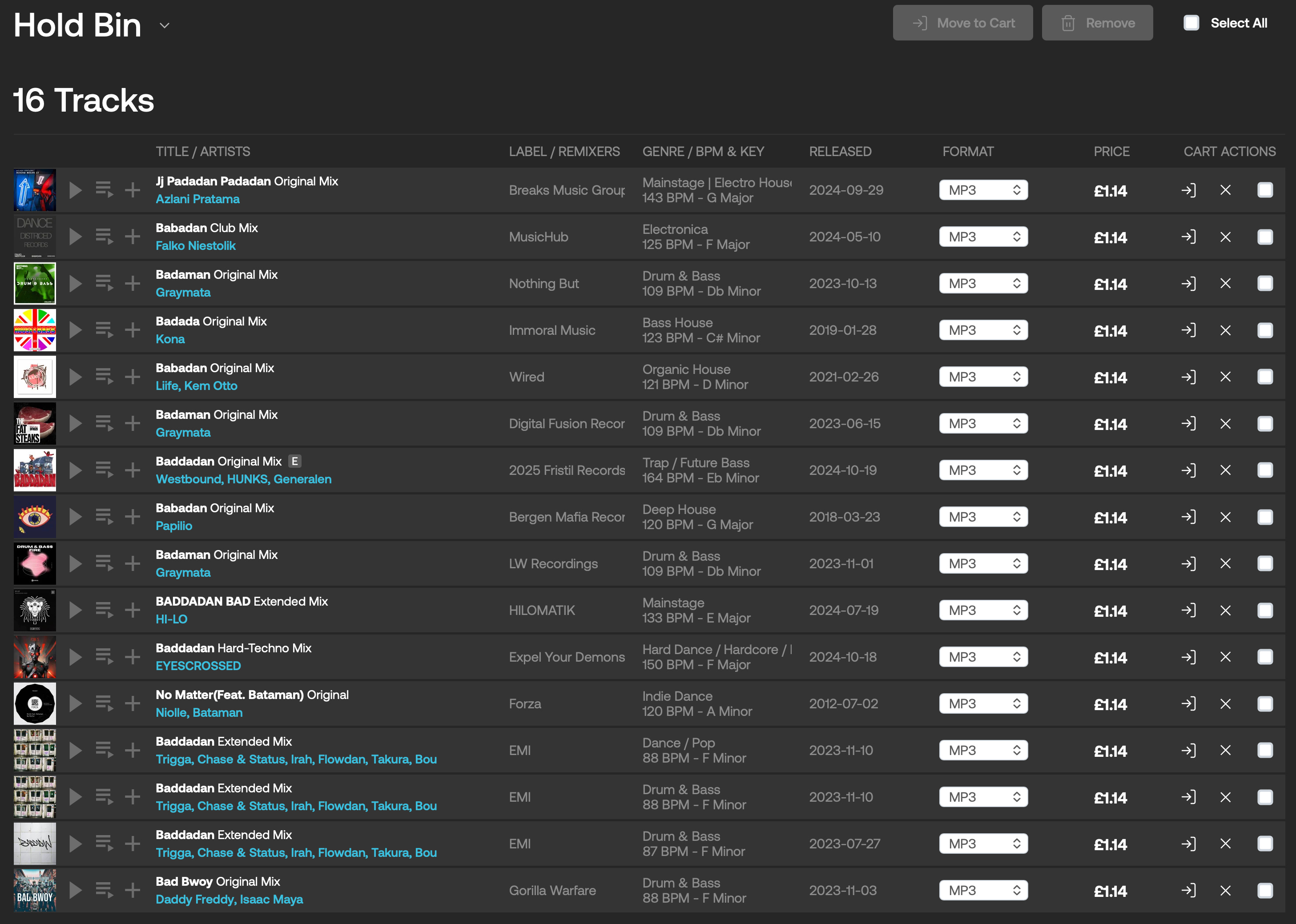Play the Baddadan Hard-Techno Mix track

tap(75, 657)
